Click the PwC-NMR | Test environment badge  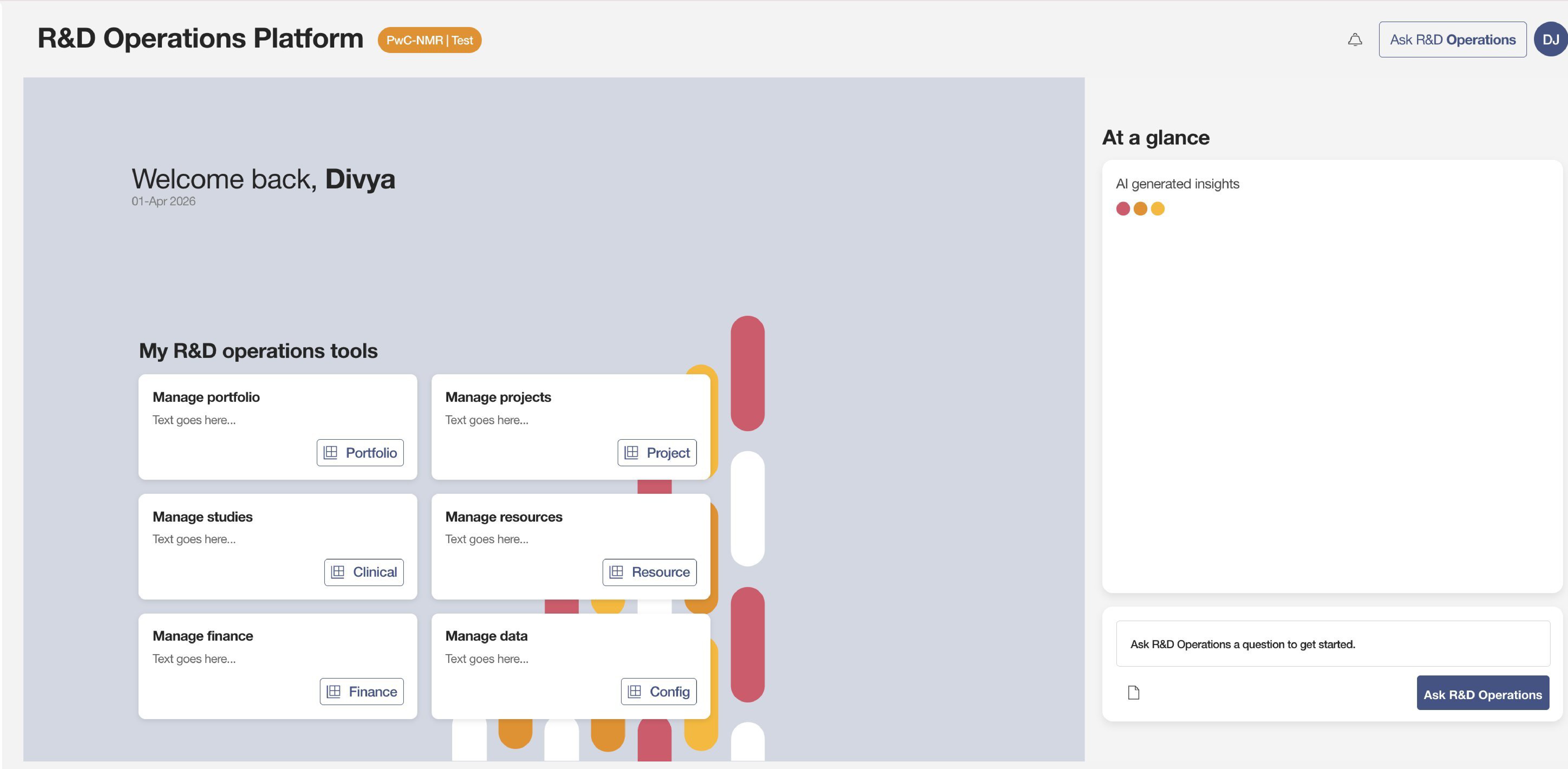coord(429,40)
